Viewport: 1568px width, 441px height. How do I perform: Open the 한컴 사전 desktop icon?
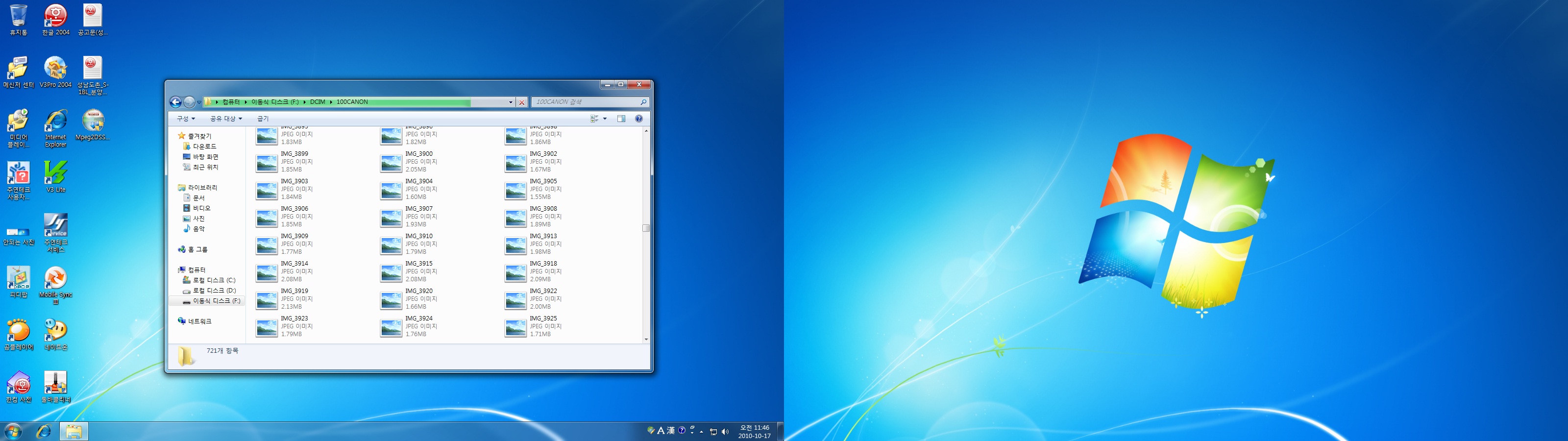[x=18, y=387]
